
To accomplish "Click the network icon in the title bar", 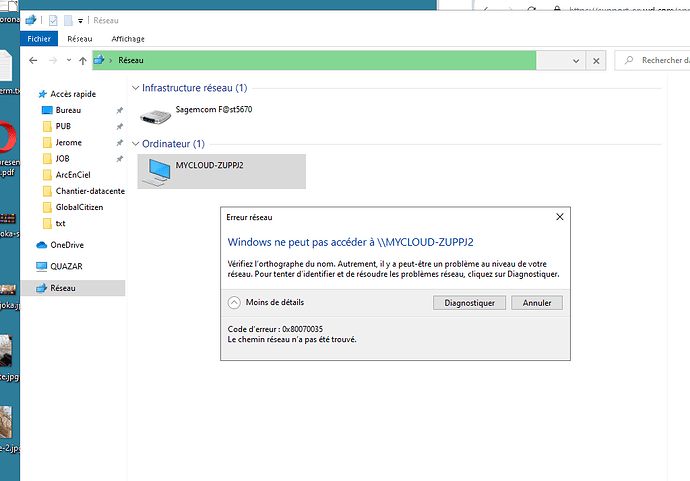I will point(31,20).
